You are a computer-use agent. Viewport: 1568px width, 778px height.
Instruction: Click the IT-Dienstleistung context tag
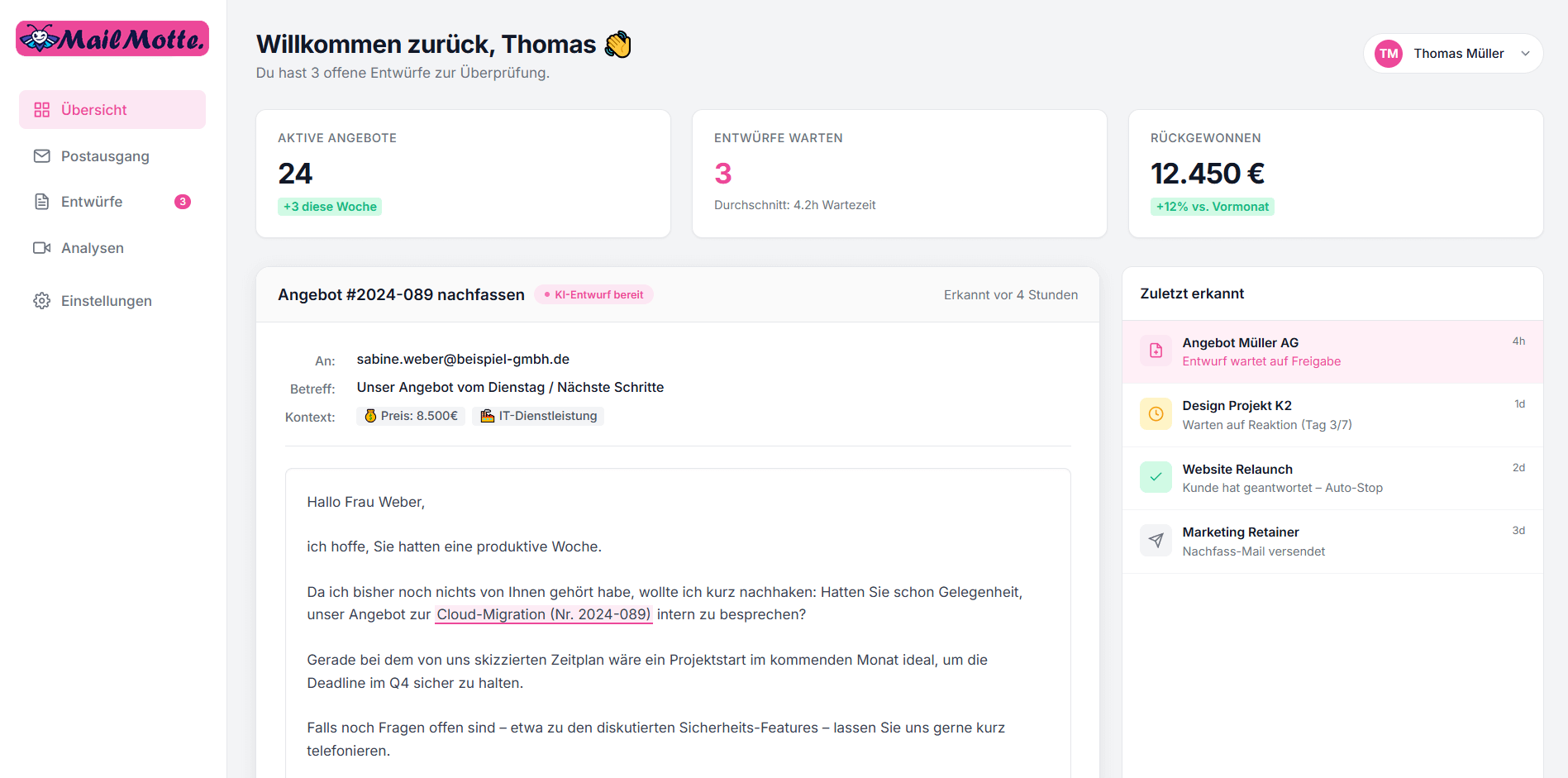tap(538, 416)
